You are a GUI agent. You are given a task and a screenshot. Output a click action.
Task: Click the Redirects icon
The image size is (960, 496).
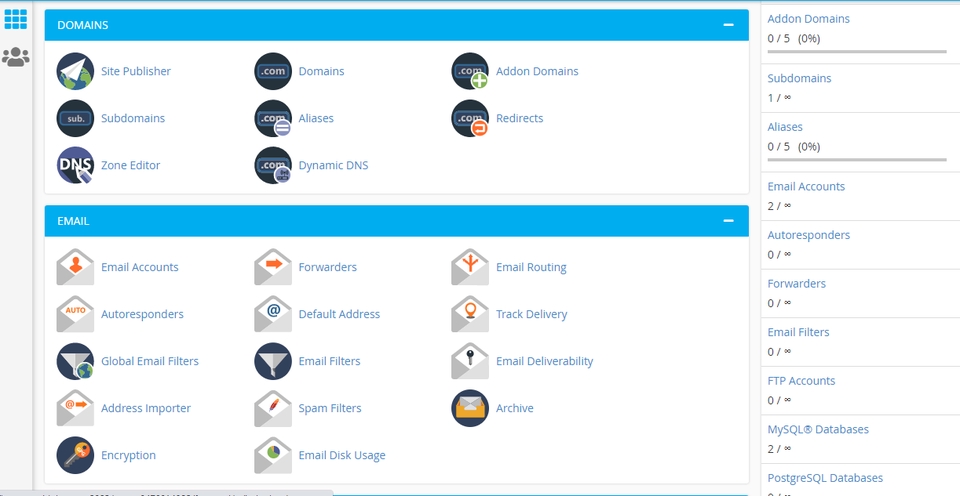click(x=470, y=118)
